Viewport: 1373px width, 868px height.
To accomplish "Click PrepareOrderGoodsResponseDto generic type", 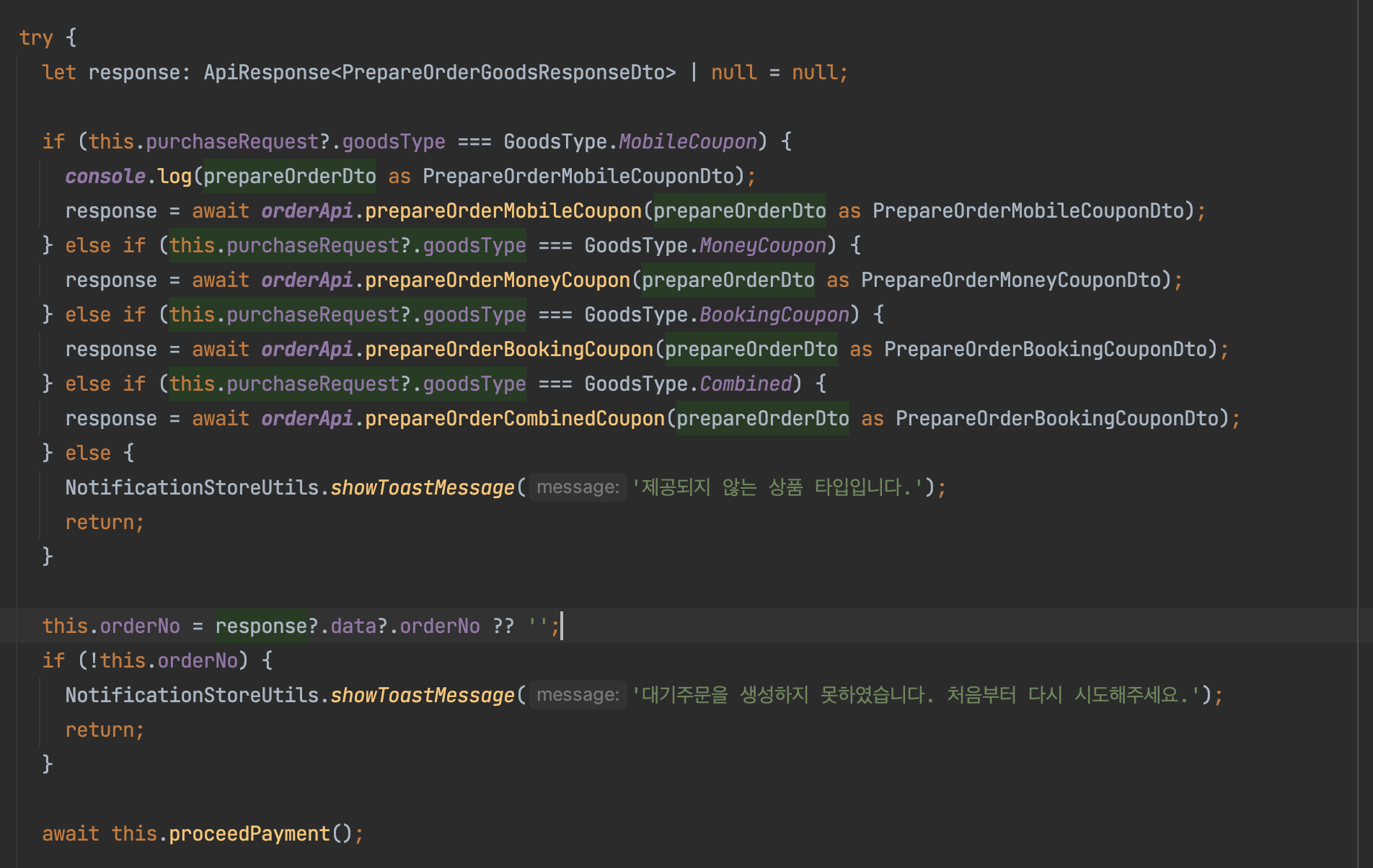I will point(503,72).
